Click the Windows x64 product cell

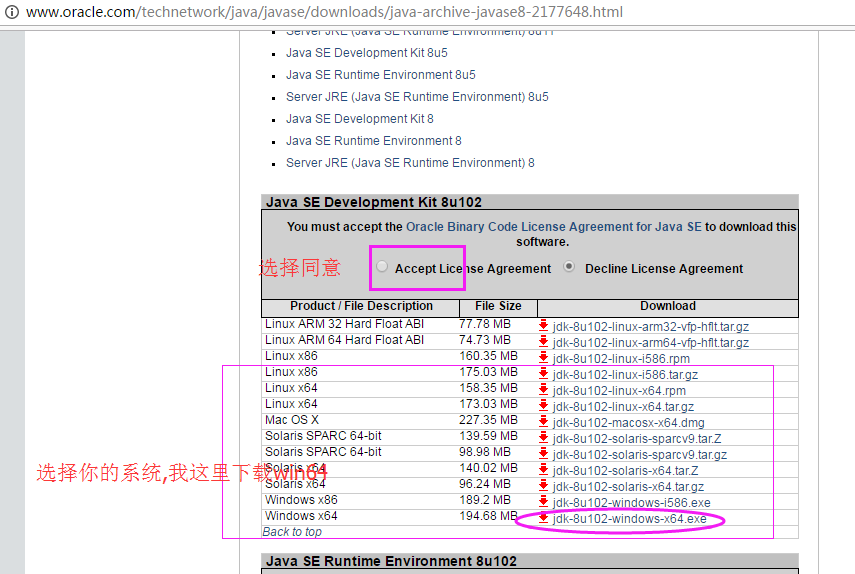click(301, 516)
